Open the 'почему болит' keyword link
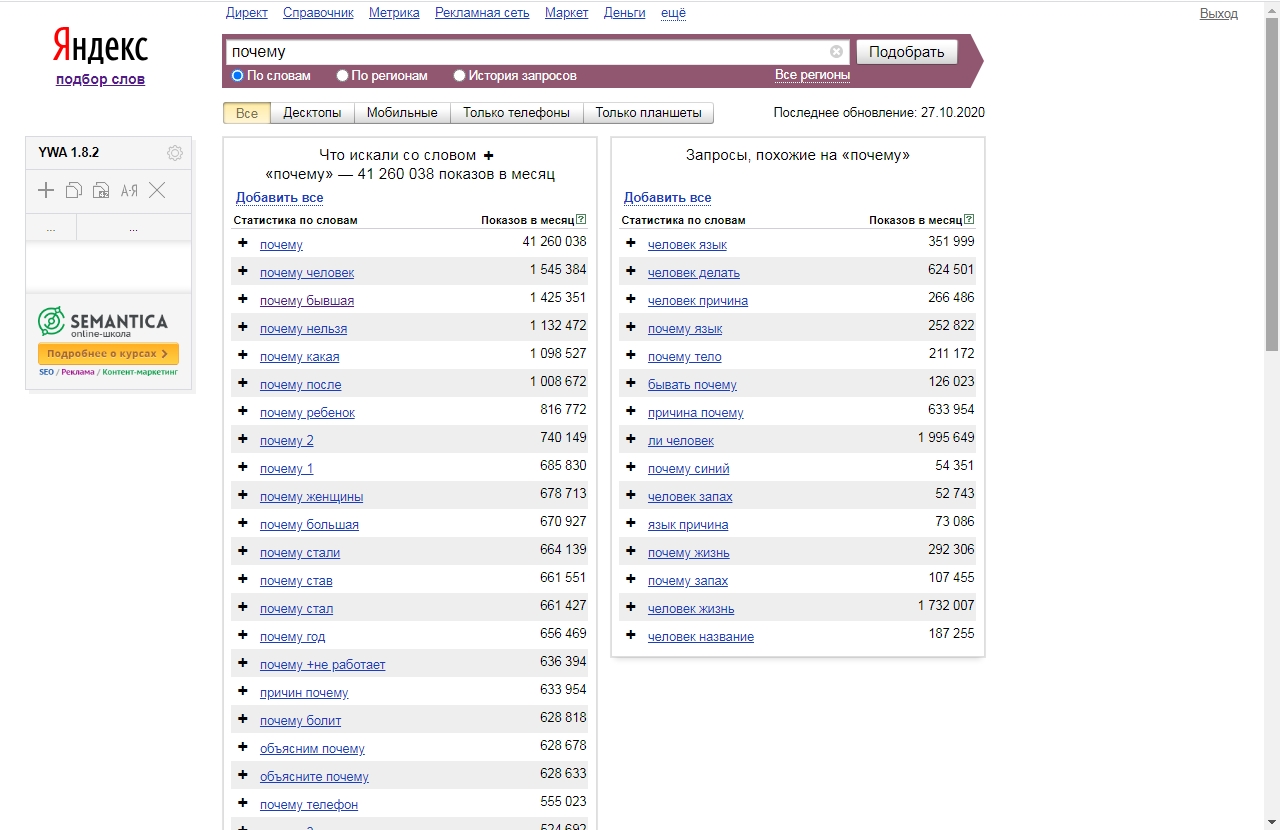1280x830 pixels. point(300,721)
